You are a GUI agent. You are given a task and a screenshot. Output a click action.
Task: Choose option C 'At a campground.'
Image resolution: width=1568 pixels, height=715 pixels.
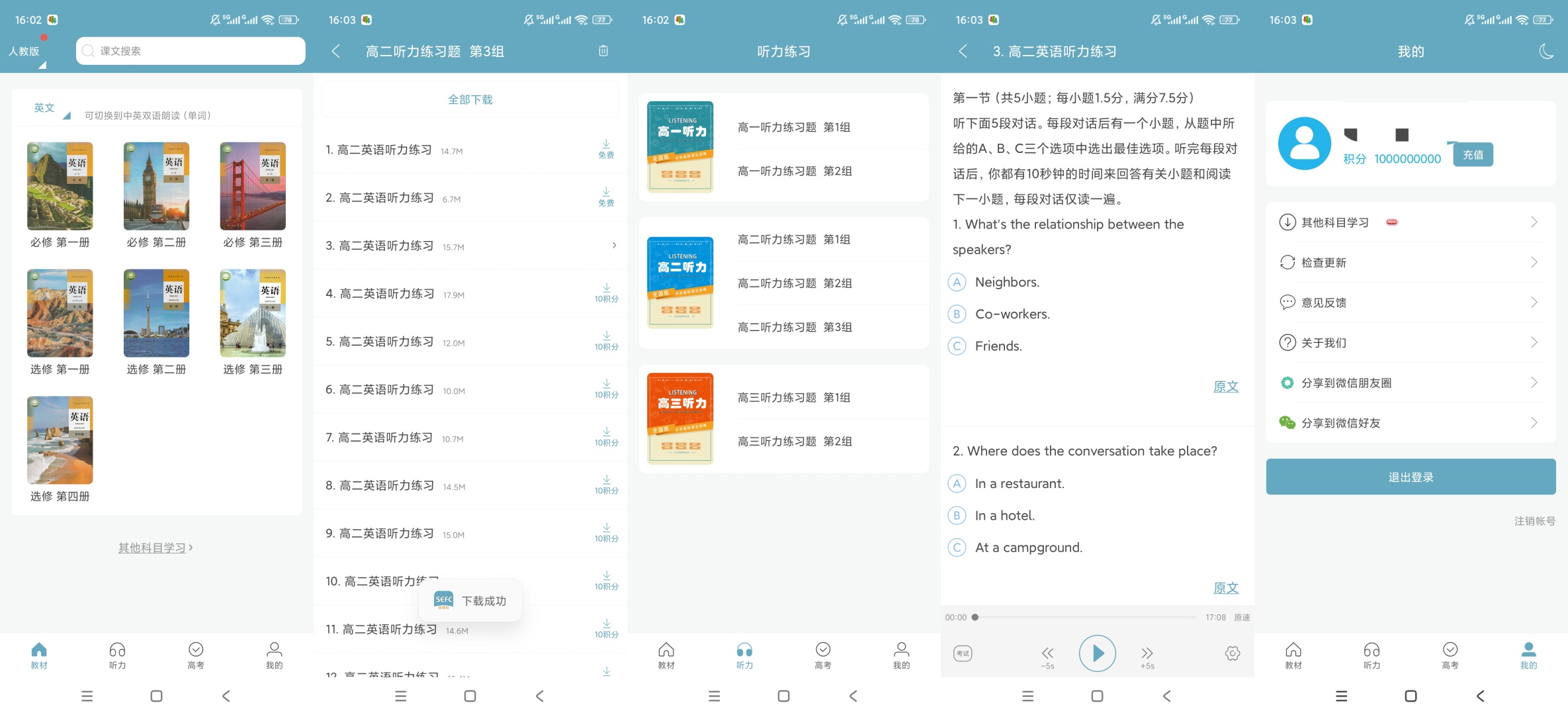pyautogui.click(x=957, y=547)
